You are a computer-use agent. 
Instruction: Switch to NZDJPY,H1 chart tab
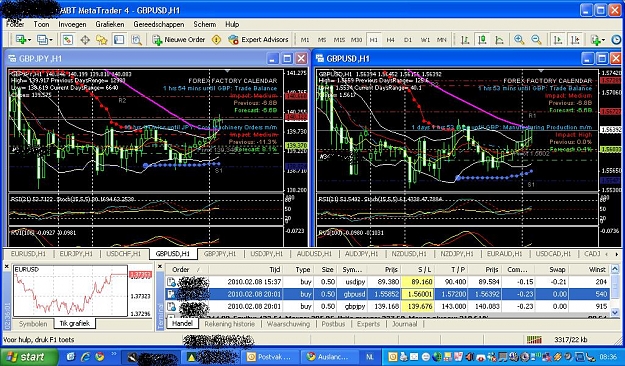coord(457,254)
